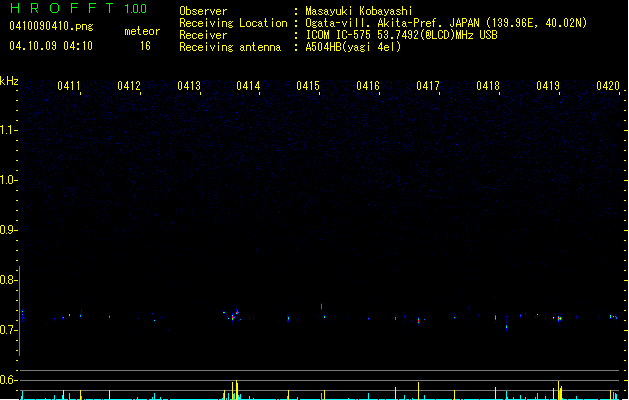Image resolution: width=629 pixels, height=400 pixels.
Task: Click the 0.6 kHz axis label
Action: pyautogui.click(x=8, y=380)
